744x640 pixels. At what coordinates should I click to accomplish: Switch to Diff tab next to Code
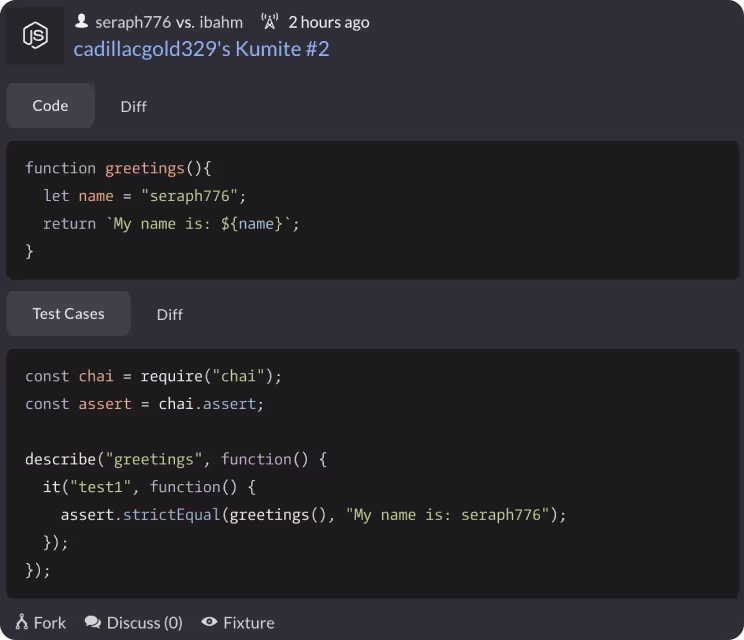[134, 107]
